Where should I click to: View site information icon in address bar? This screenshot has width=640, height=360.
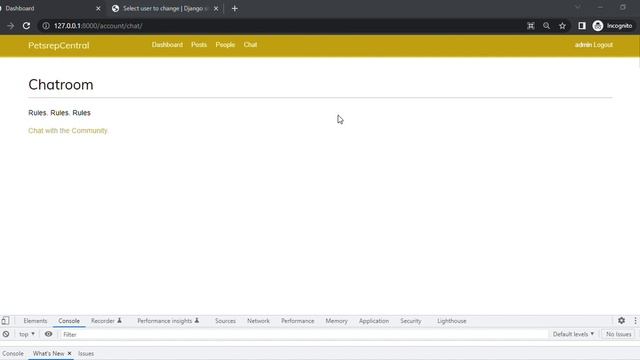pos(46,26)
